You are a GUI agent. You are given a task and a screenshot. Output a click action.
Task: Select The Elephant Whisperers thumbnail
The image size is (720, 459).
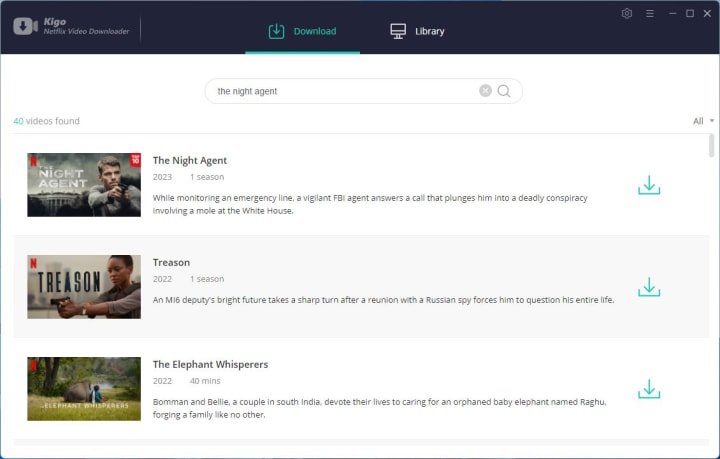click(x=84, y=389)
